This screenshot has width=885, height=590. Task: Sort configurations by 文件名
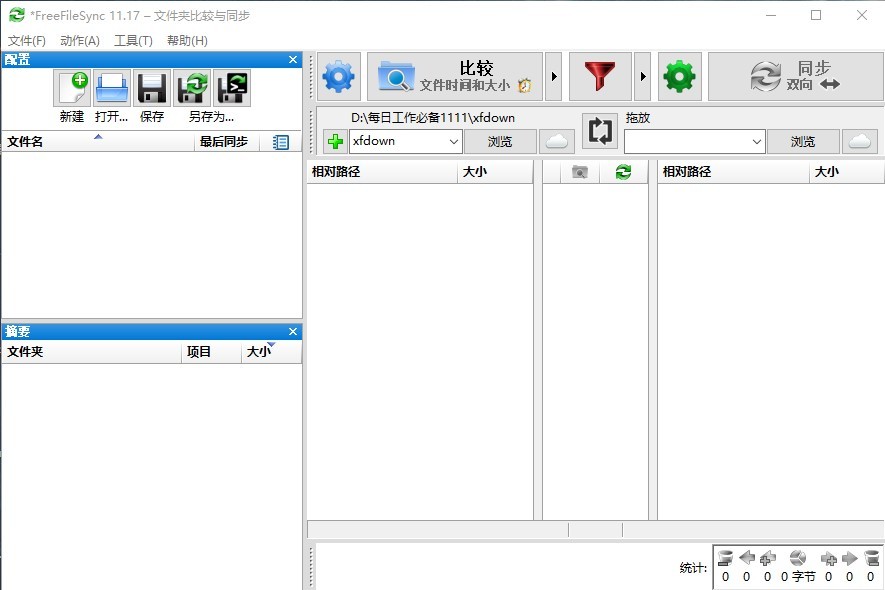(98, 142)
